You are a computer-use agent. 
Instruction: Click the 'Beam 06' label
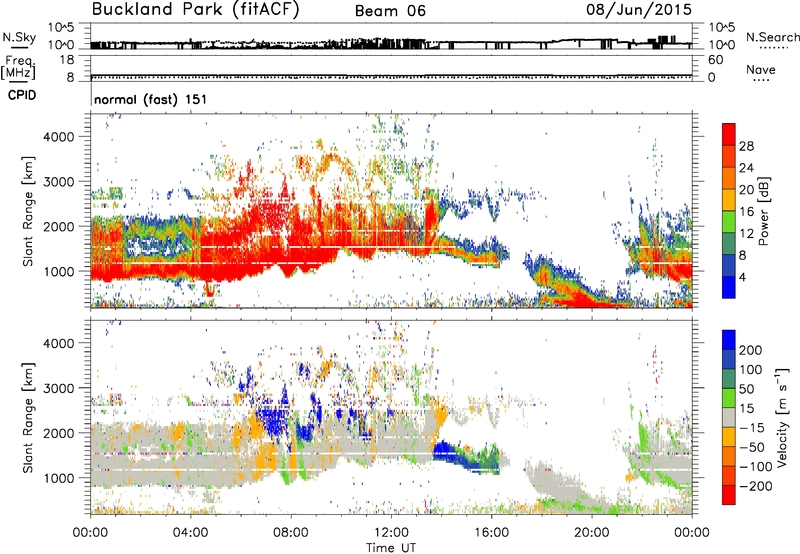(390, 11)
